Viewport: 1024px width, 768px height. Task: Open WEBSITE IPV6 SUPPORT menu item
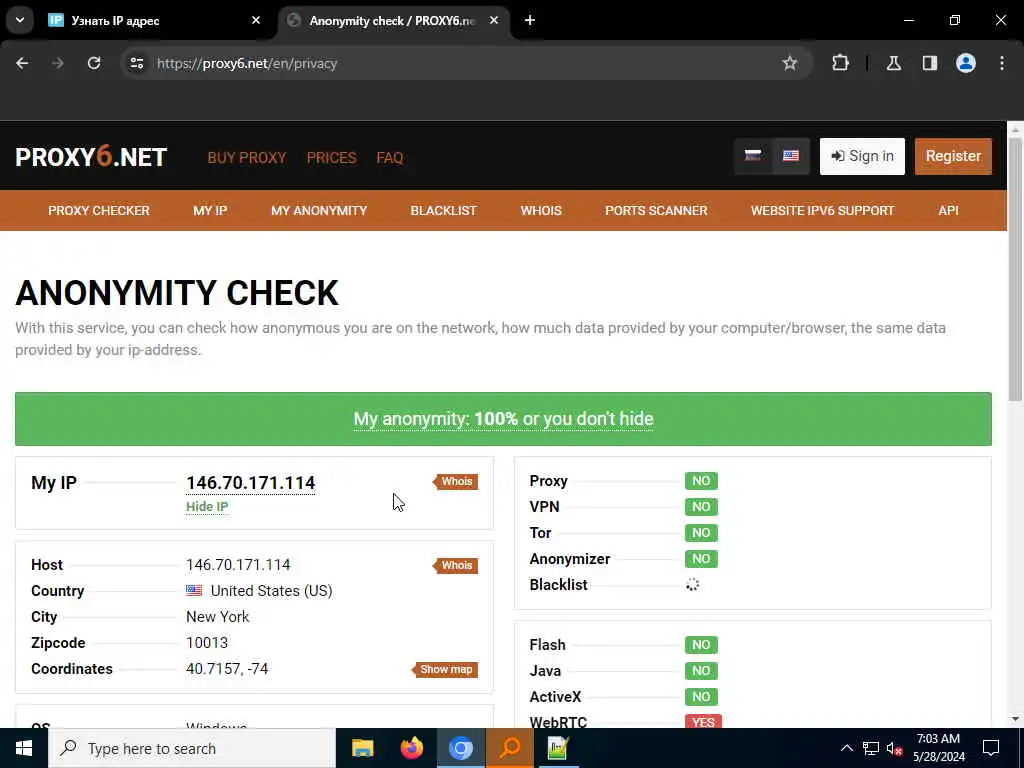[822, 210]
